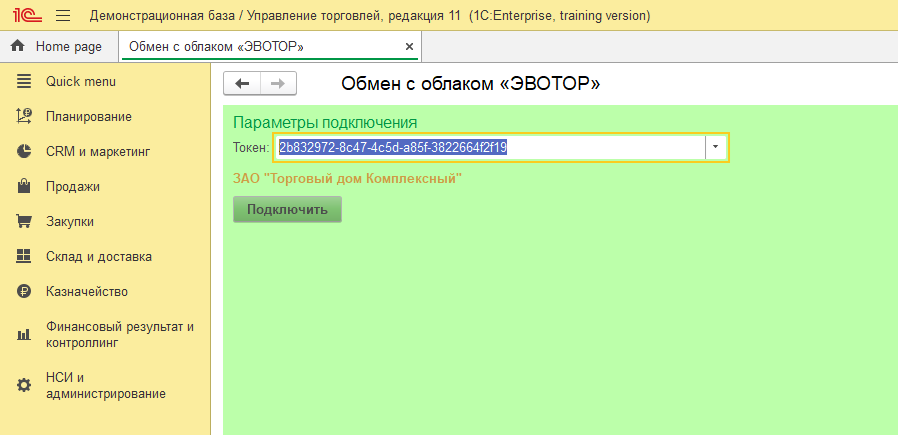Switch to the Home page tab
Image resolution: width=898 pixels, height=435 pixels.
60,46
